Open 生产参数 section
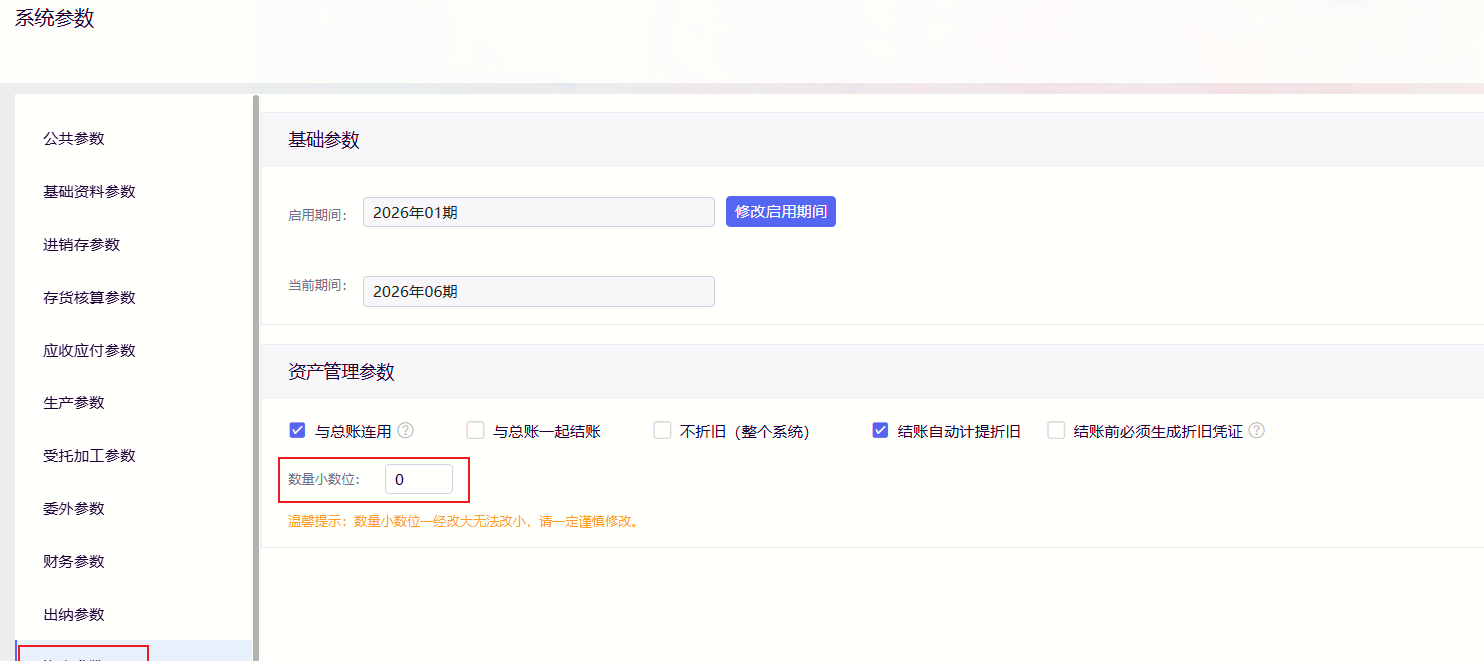Screen dimensions: 1484x661 [x=74, y=403]
